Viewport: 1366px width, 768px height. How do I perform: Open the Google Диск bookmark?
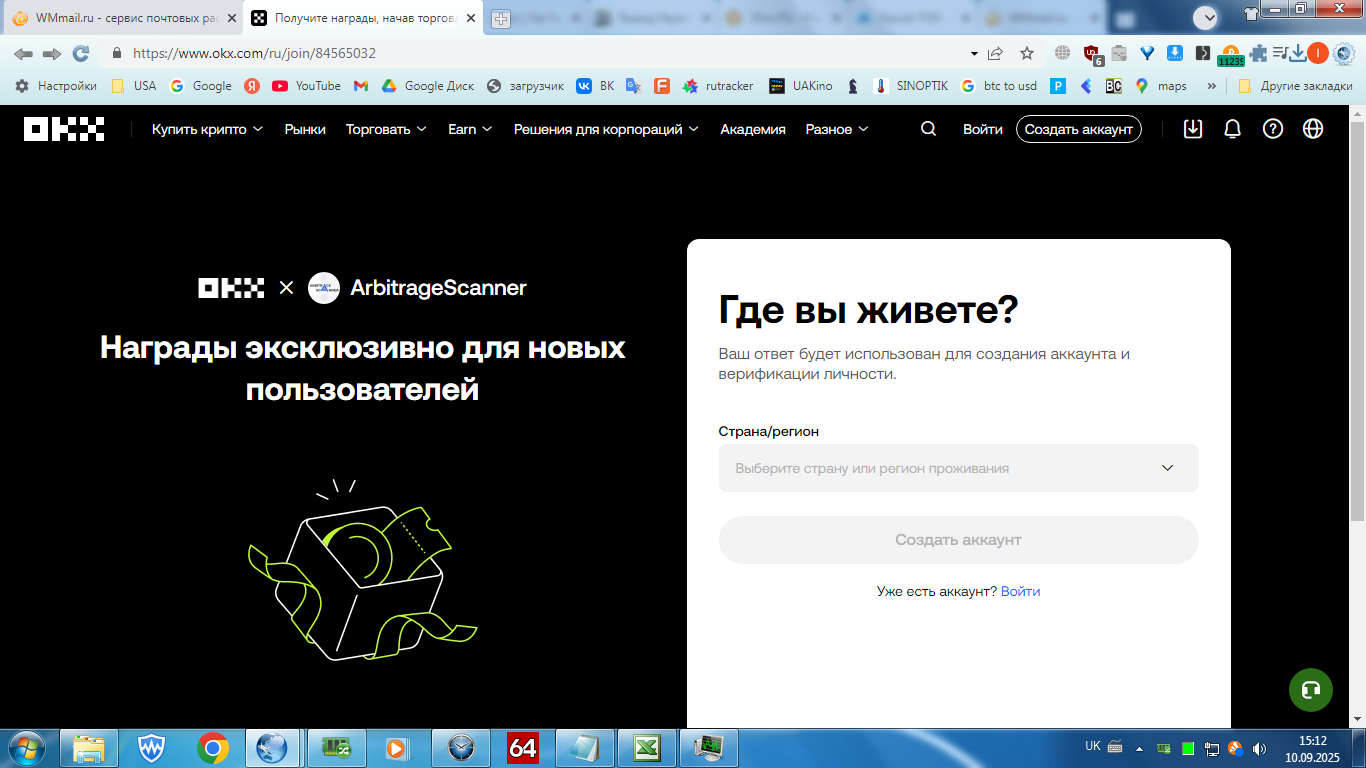pos(428,86)
